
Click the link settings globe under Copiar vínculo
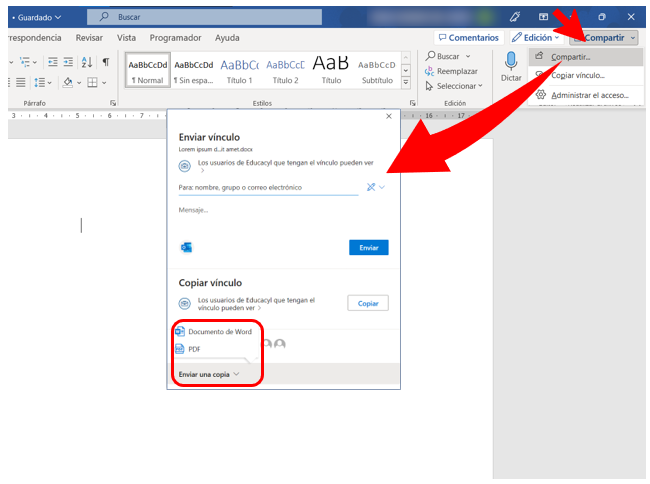click(x=184, y=303)
